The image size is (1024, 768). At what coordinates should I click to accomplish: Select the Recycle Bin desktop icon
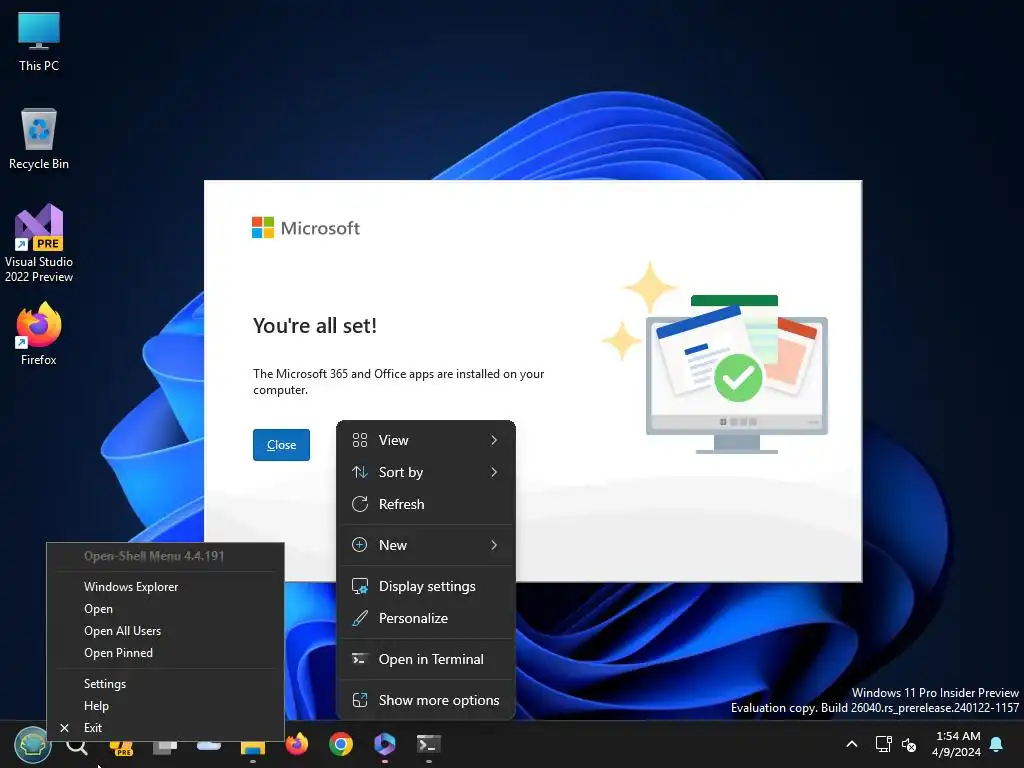pos(39,139)
